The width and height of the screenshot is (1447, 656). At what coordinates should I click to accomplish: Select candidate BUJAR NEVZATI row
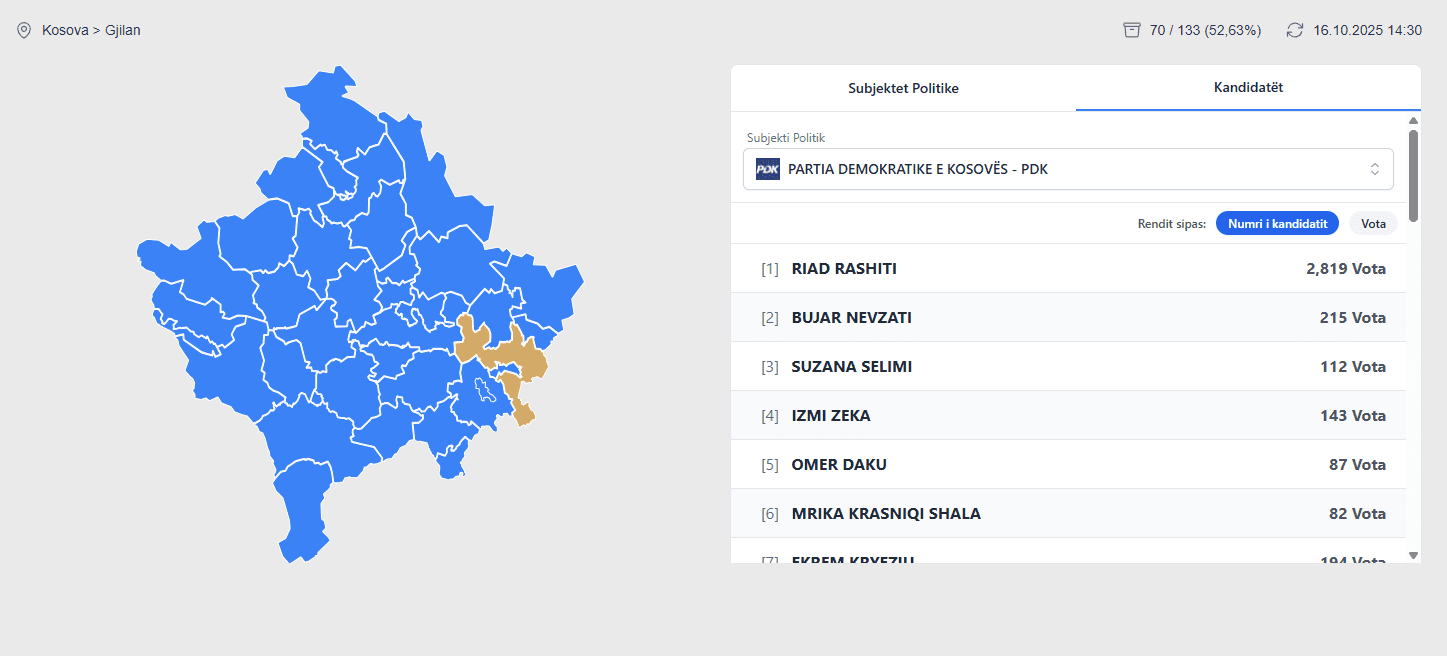[x=1068, y=318]
